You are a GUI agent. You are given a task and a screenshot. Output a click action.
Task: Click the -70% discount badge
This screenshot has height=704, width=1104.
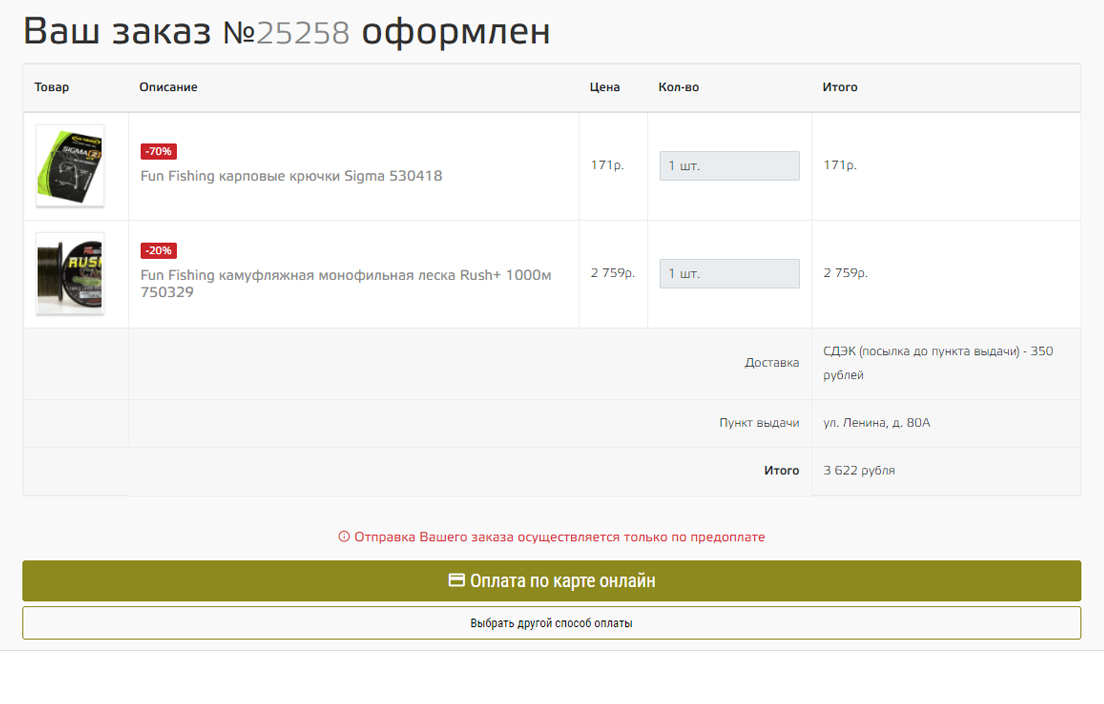(x=158, y=151)
